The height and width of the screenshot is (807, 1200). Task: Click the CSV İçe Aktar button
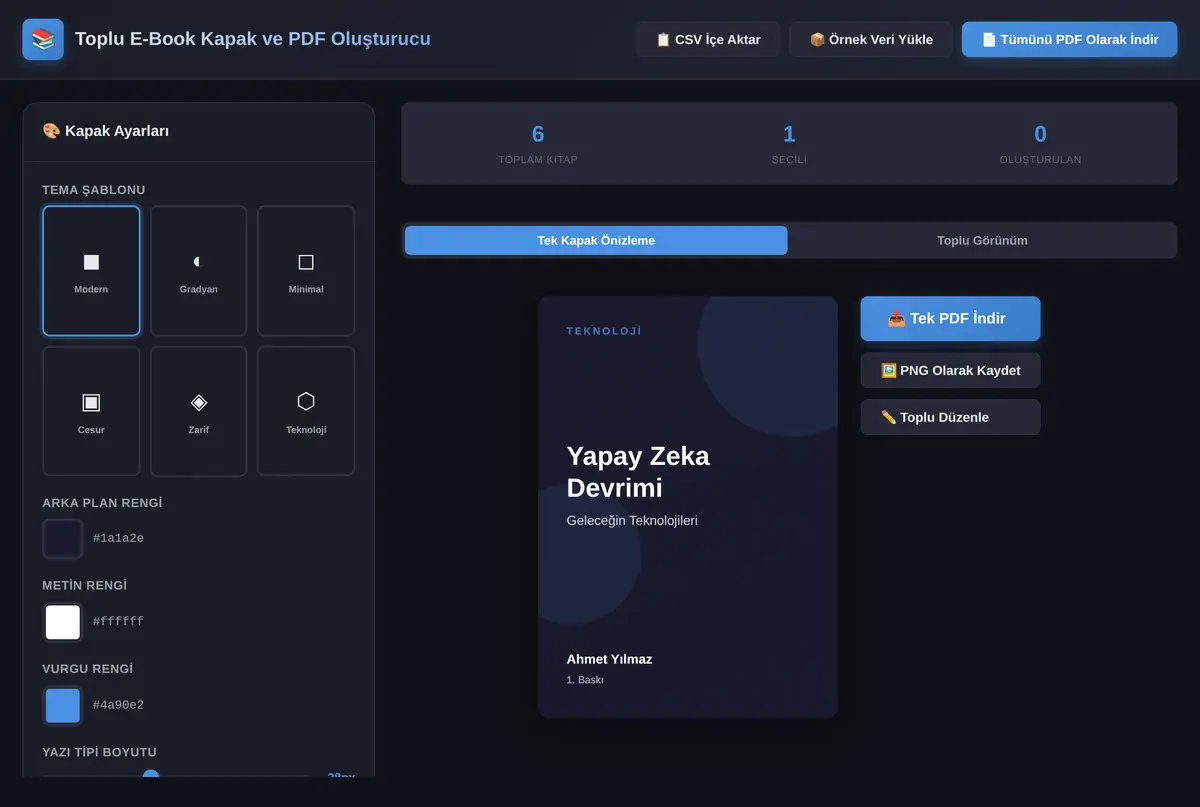[708, 40]
